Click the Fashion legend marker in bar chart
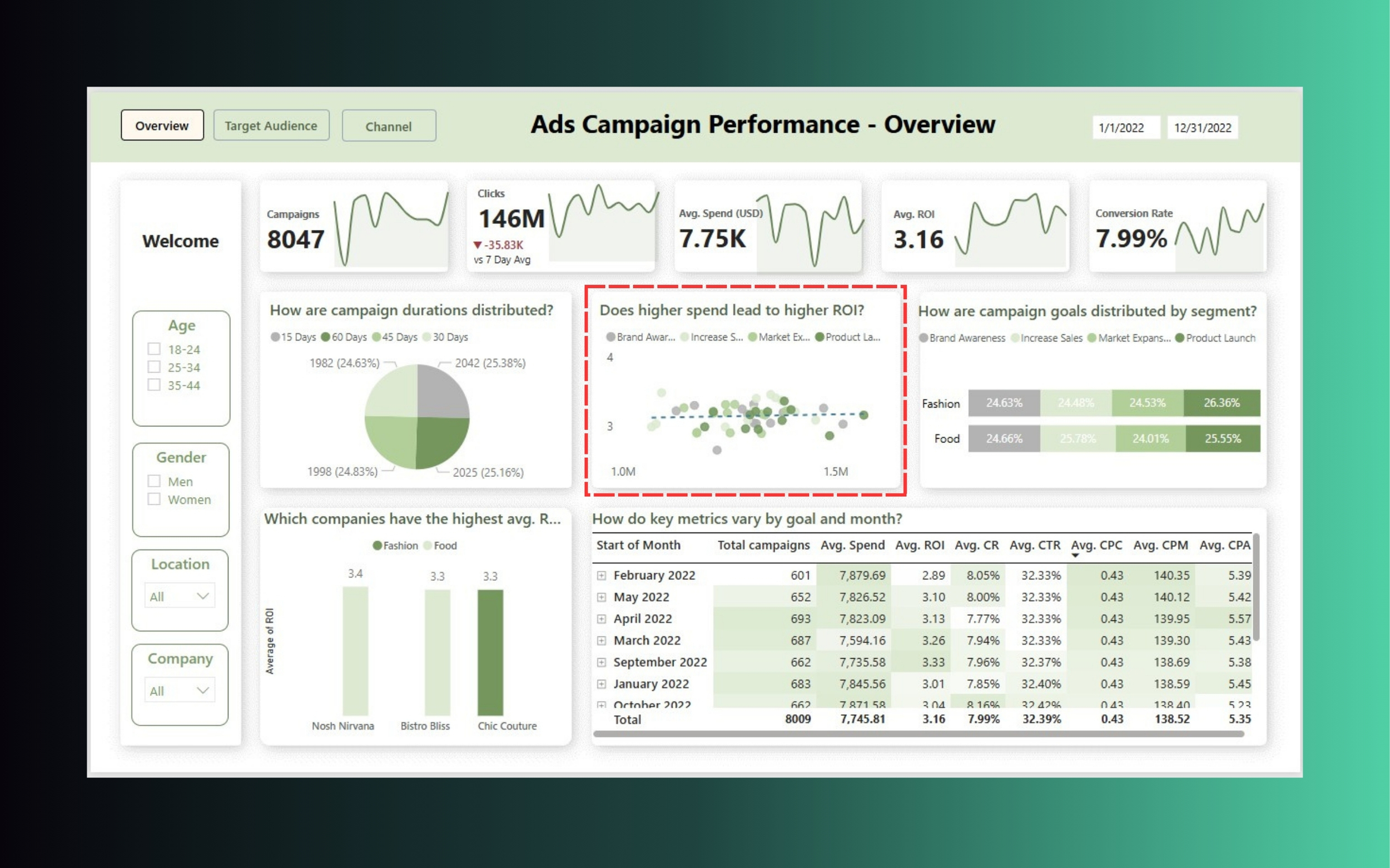1390x868 pixels. click(378, 545)
